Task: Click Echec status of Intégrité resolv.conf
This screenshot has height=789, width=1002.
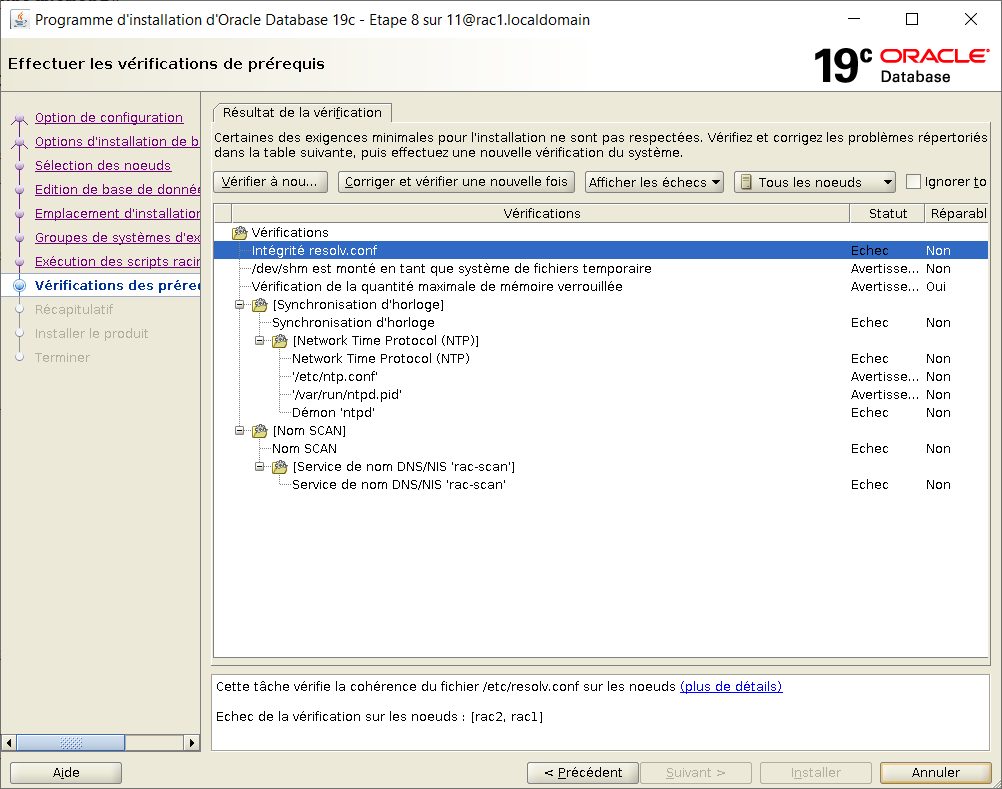Action: [869, 250]
